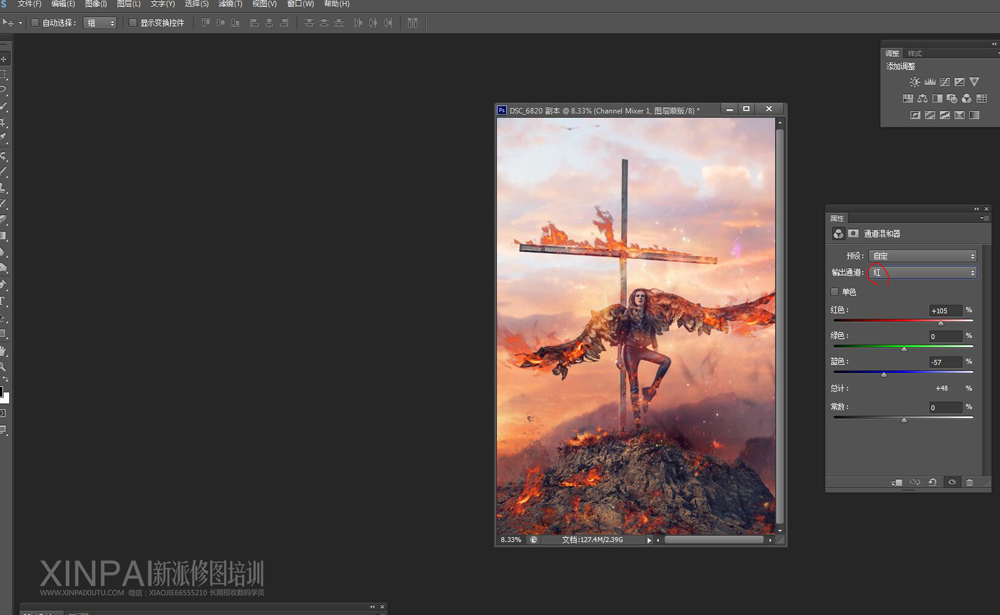
Task: Click the 红色 value field showing +105
Action: tap(945, 311)
